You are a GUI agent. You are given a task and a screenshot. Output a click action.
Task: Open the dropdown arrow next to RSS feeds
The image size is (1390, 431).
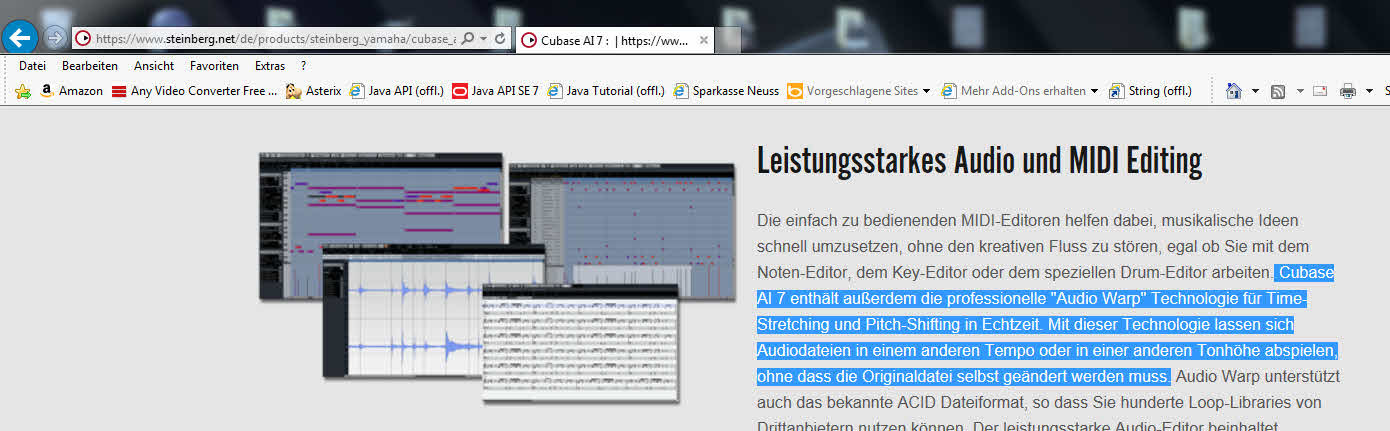(1300, 91)
